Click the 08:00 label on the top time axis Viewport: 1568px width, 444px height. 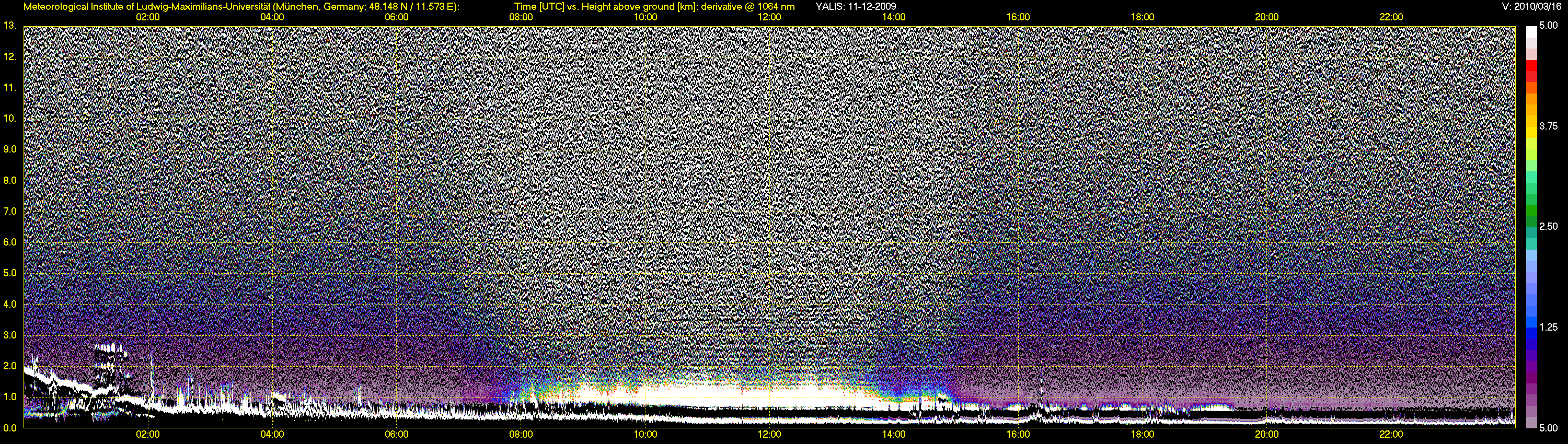[x=521, y=17]
